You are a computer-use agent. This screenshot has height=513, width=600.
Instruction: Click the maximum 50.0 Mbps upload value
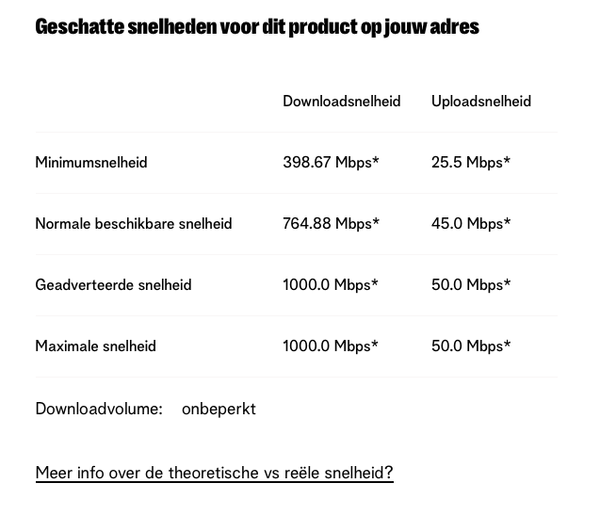point(471,346)
